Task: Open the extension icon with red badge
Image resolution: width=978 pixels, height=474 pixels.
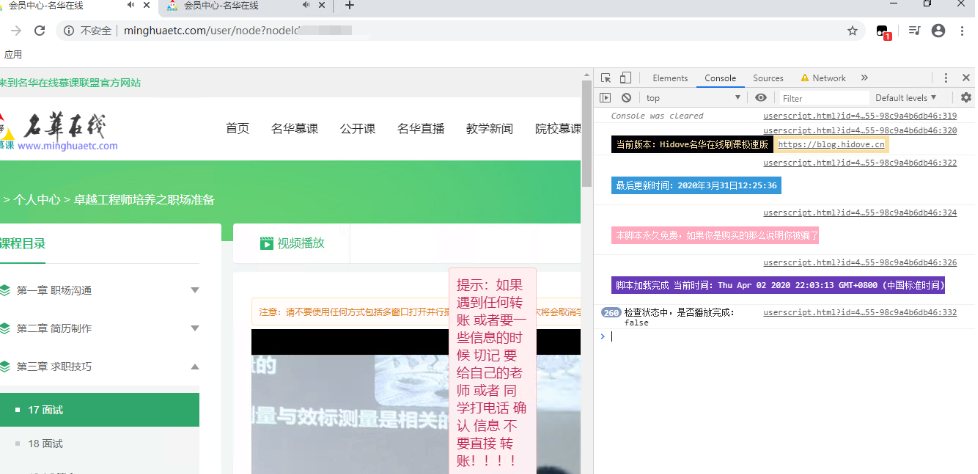Action: pos(883,31)
